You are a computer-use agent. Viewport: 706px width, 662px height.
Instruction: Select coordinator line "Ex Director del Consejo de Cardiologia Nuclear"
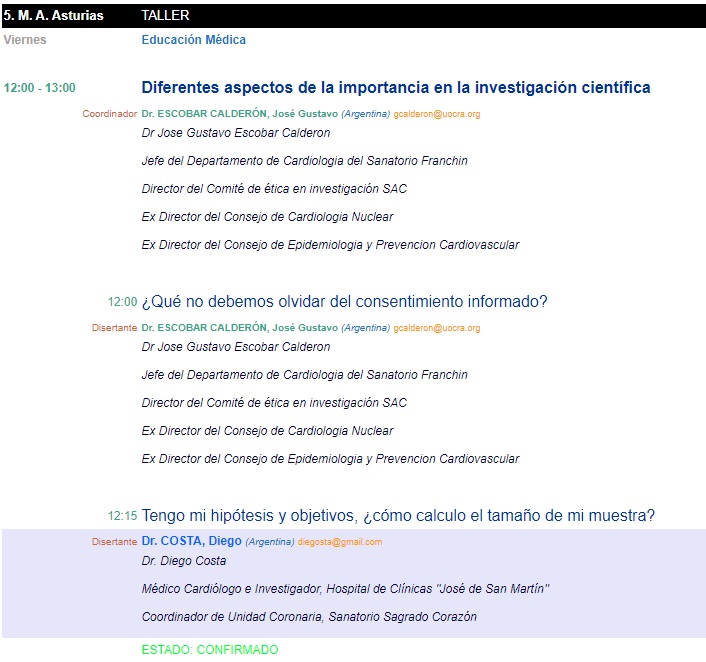point(267,217)
